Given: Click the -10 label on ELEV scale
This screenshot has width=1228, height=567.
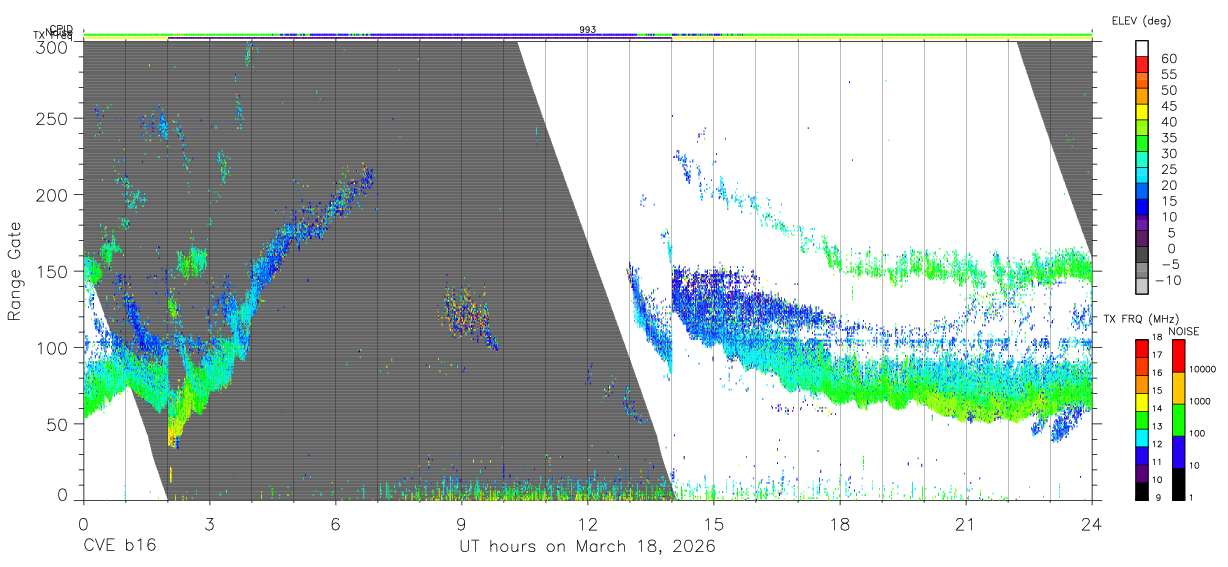Looking at the screenshot, I should click(1169, 281).
